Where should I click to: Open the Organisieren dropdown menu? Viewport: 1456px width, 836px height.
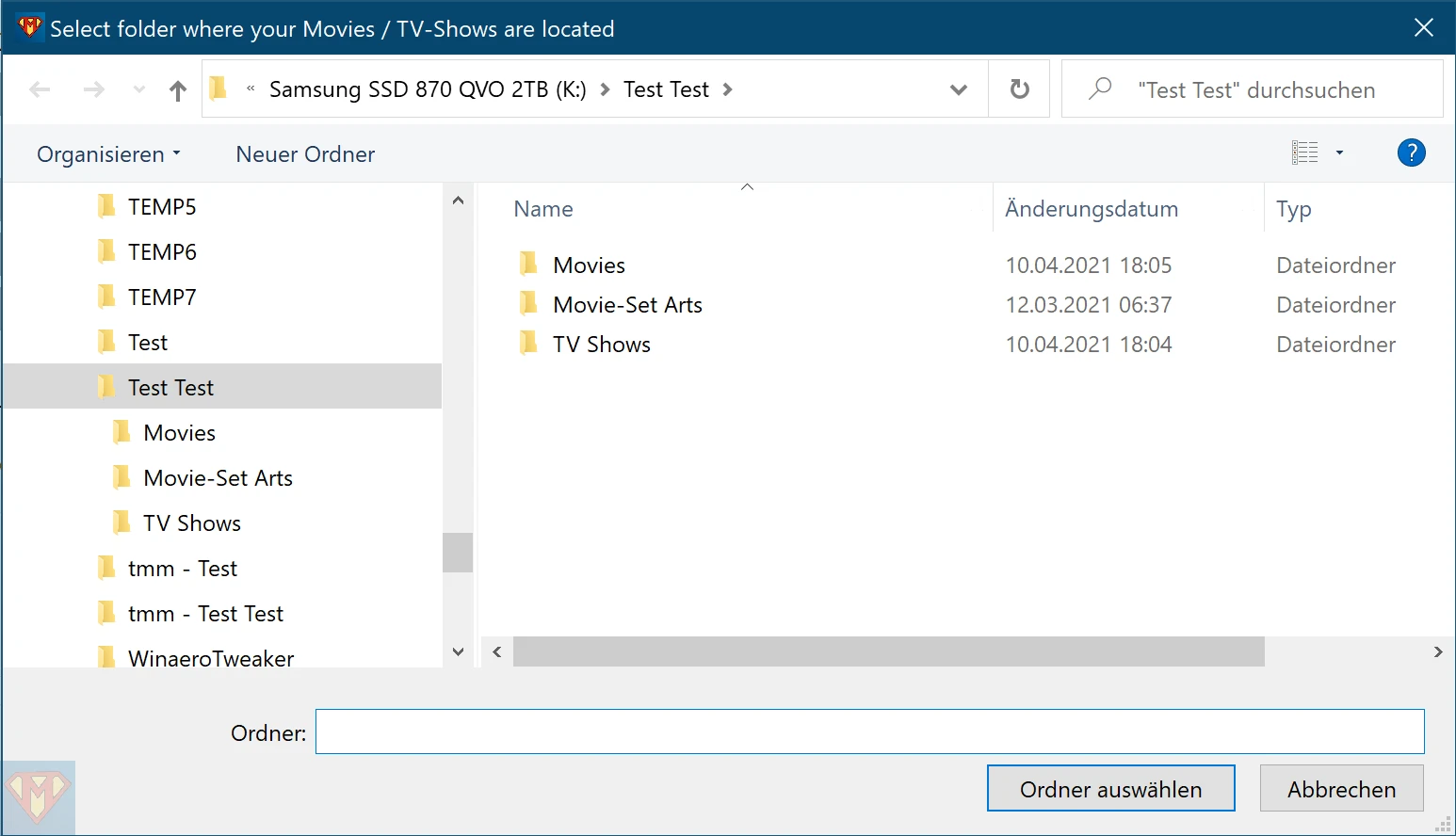108,154
